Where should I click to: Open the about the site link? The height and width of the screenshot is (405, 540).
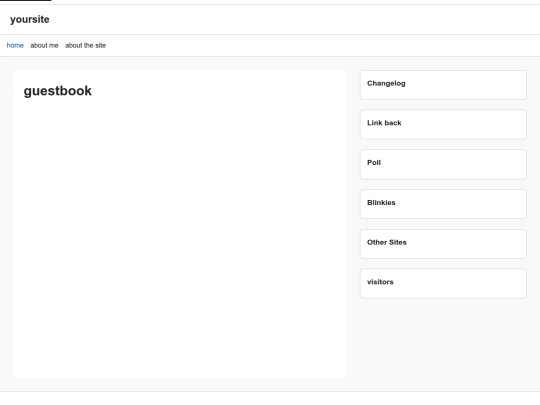tap(85, 45)
